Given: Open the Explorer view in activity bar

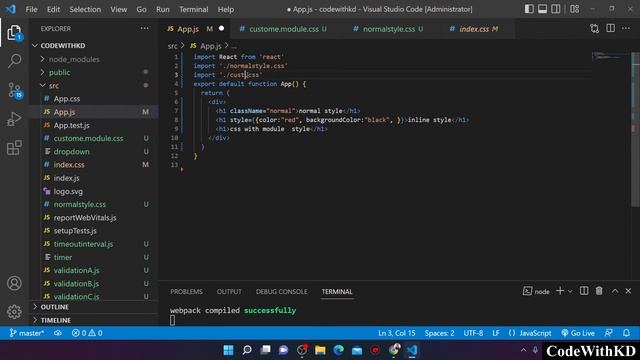Looking at the screenshot, I should (14, 33).
